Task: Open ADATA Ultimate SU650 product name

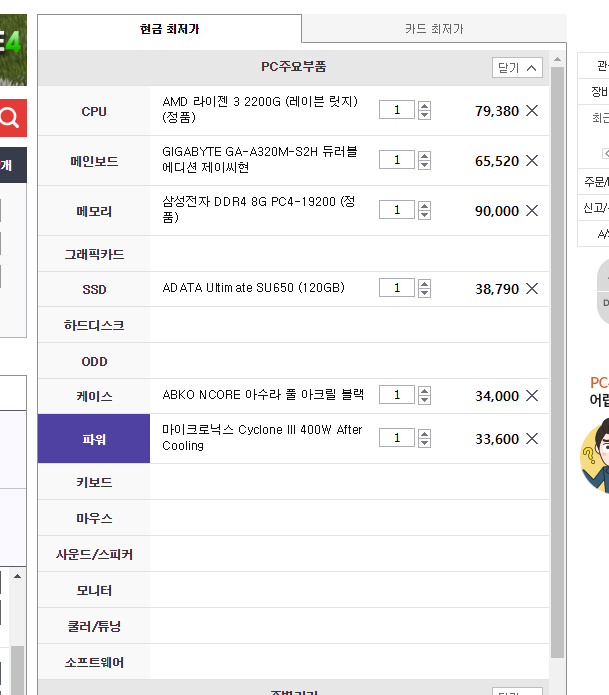Action: (x=254, y=288)
